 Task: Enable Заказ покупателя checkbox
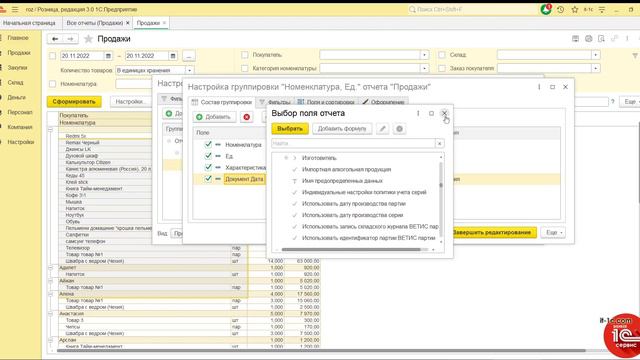[442, 68]
